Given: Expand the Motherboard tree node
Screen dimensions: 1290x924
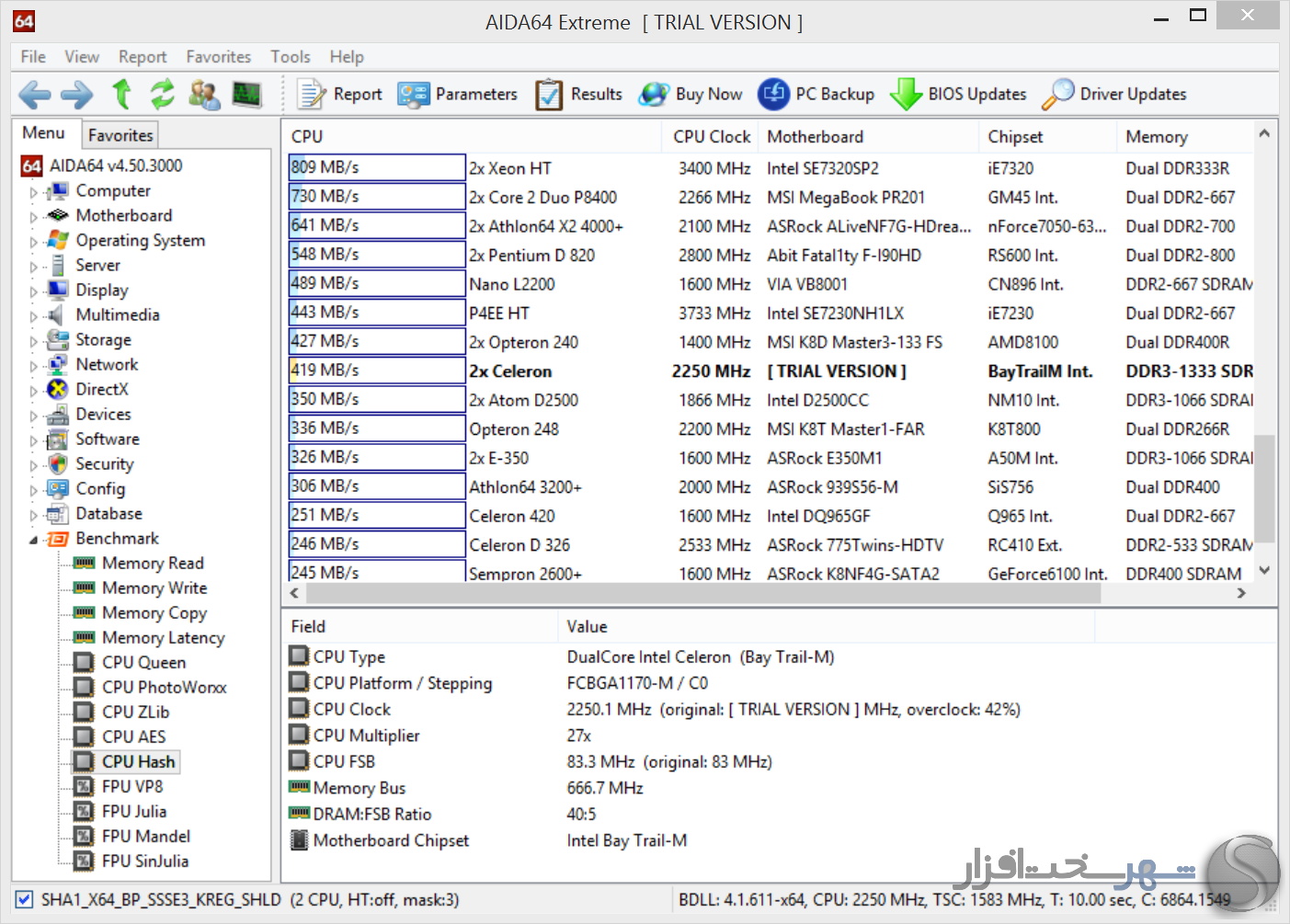Looking at the screenshot, I should 34,217.
